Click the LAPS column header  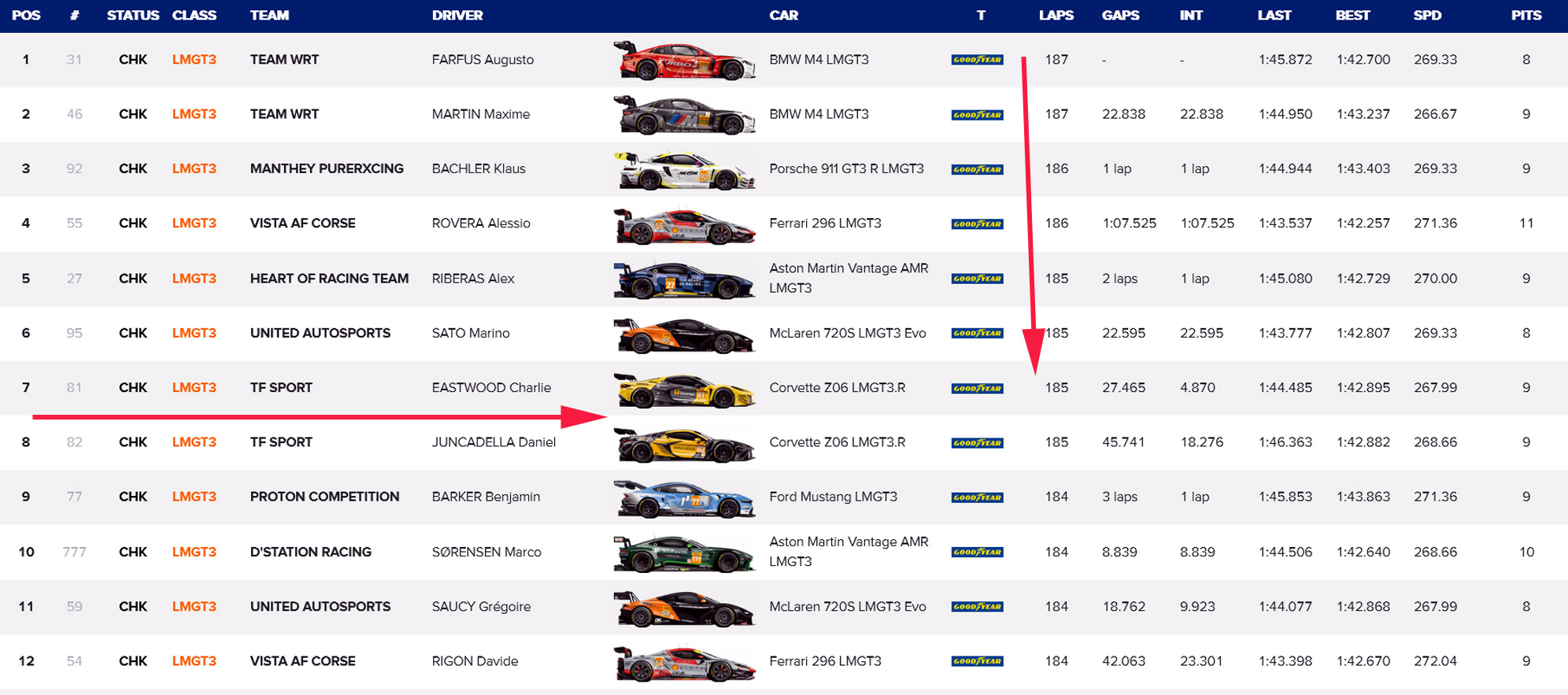pos(1056,15)
